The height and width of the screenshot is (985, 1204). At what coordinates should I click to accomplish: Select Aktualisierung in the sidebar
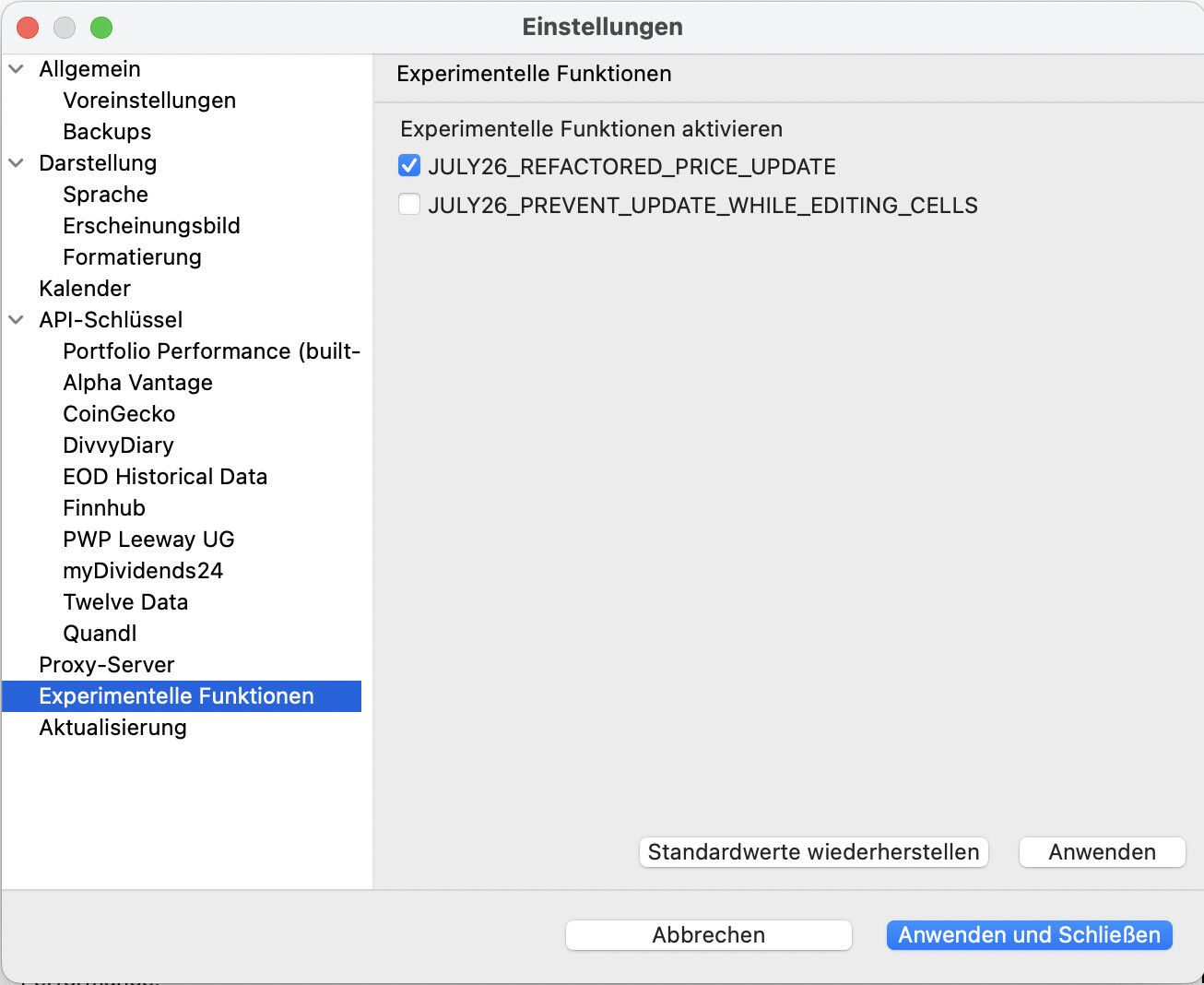click(112, 728)
